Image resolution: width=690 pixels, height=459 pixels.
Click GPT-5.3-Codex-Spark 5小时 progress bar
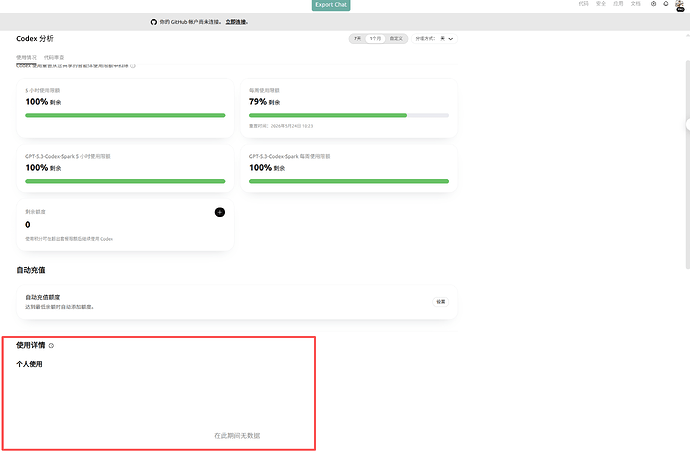pyautogui.click(x=125, y=181)
